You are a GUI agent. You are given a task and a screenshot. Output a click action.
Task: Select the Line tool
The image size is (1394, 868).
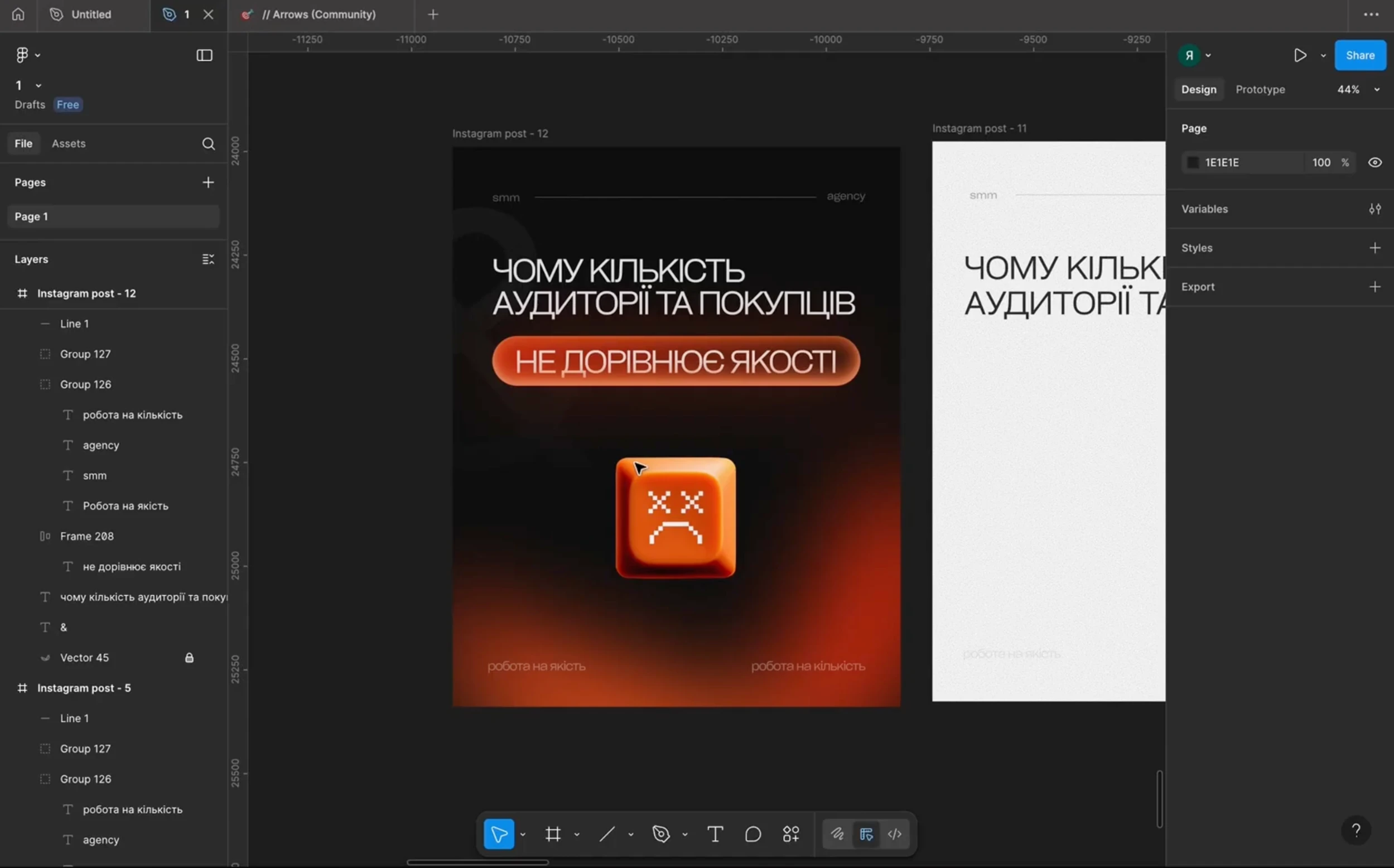click(x=606, y=834)
